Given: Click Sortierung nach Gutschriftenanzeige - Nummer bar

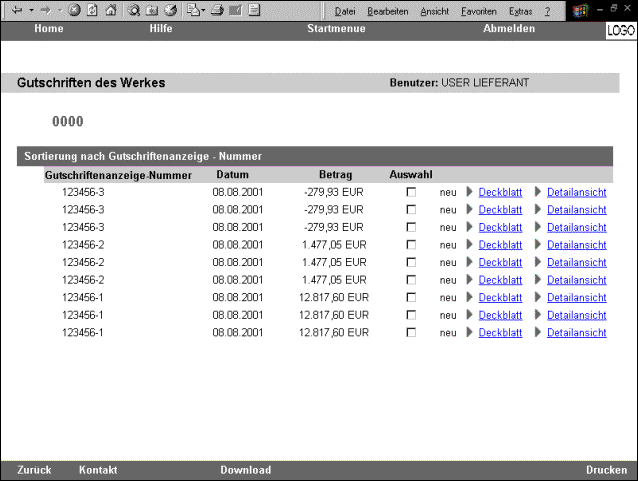Looking at the screenshot, I should 315,156.
